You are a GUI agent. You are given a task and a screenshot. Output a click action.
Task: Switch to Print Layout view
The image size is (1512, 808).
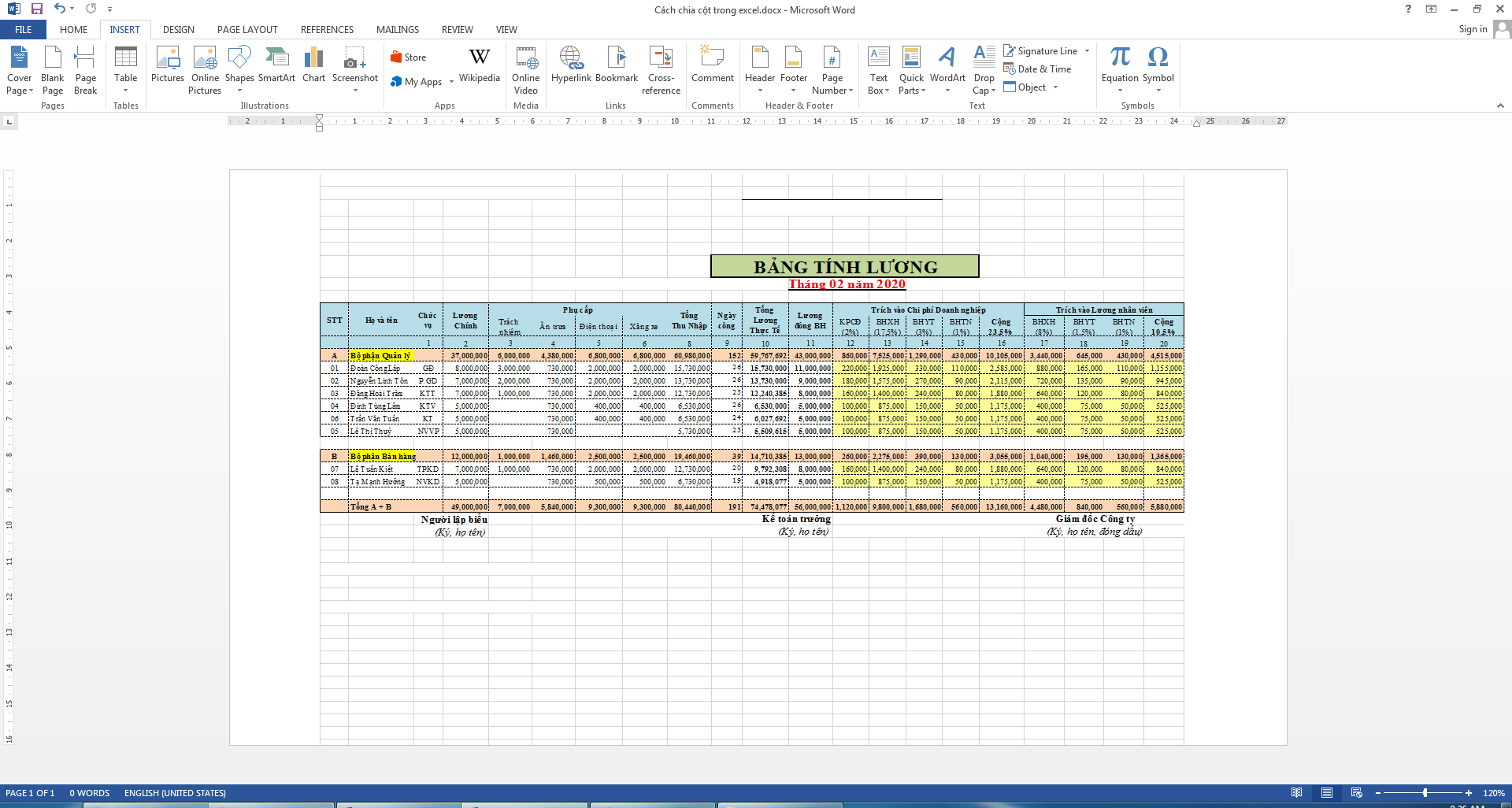(1327, 792)
